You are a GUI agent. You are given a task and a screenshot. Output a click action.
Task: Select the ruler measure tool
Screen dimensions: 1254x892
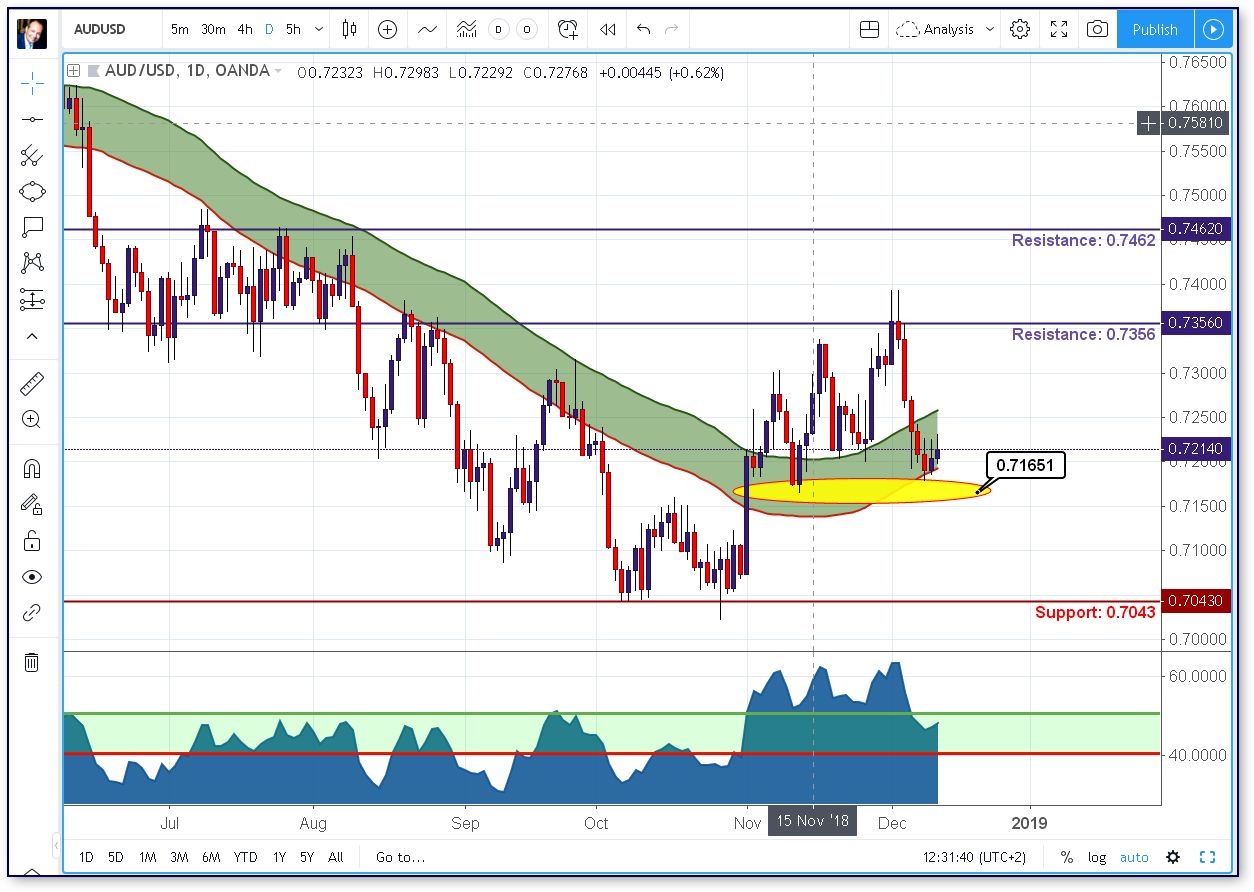(32, 384)
